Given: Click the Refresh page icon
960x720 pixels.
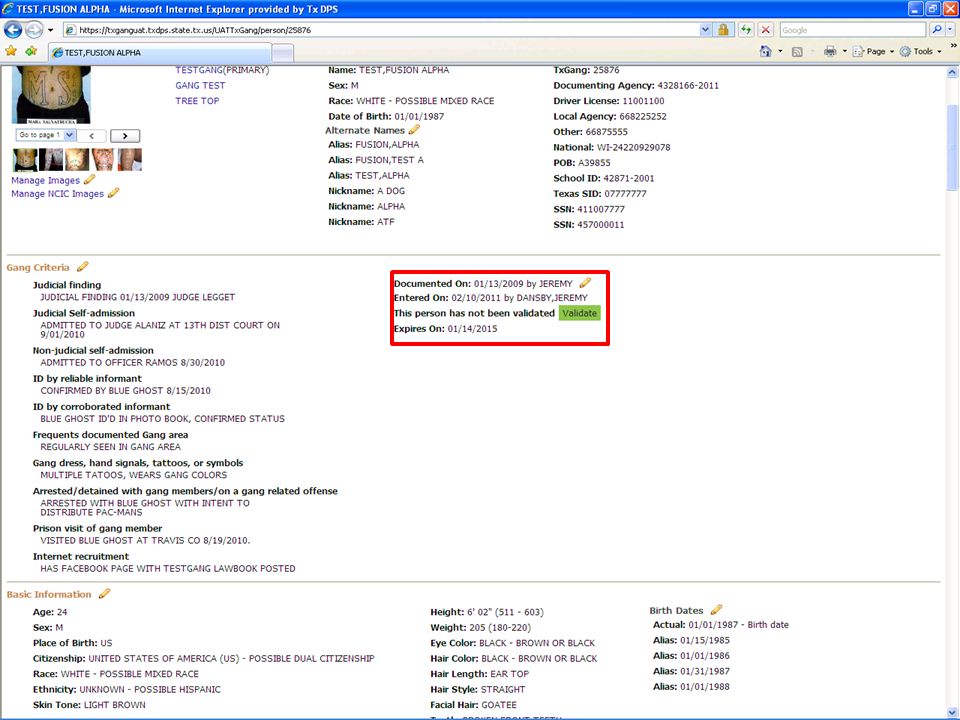Looking at the screenshot, I should [x=746, y=30].
